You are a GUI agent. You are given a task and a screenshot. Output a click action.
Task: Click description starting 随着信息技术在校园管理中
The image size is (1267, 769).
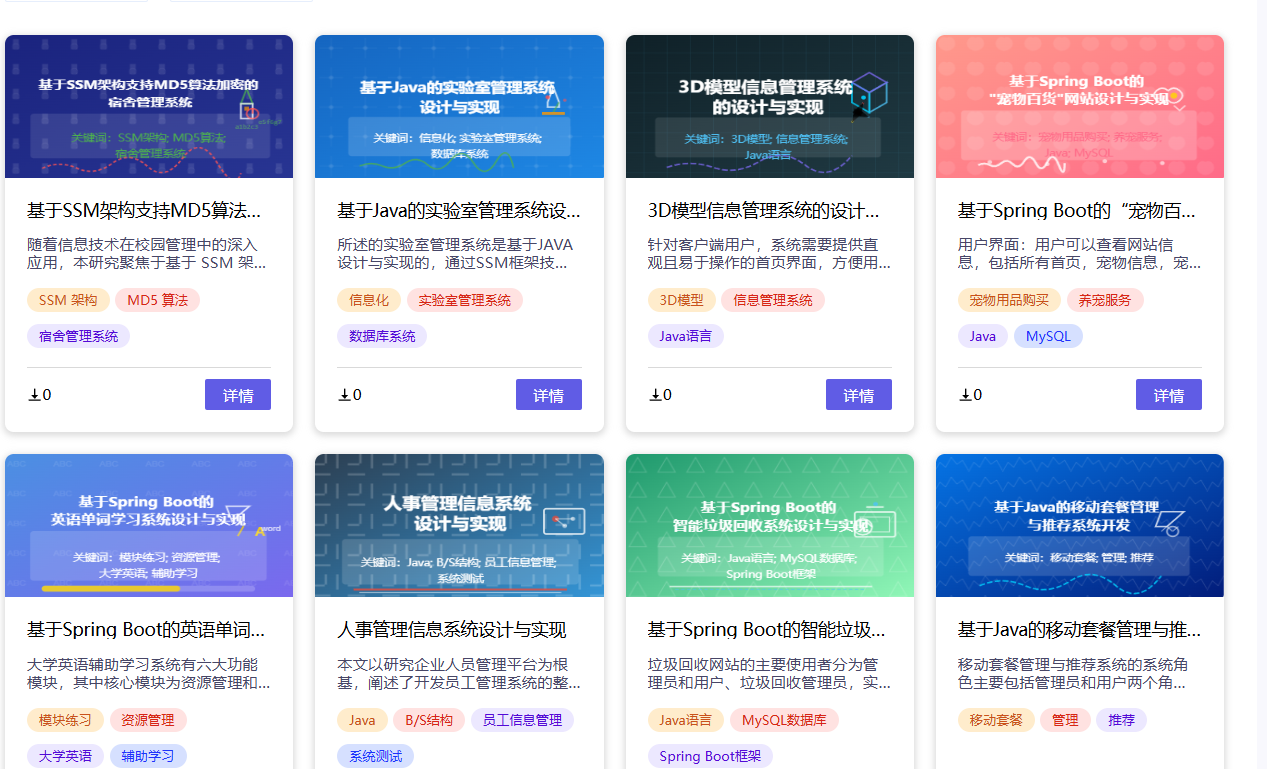pyautogui.click(x=149, y=254)
